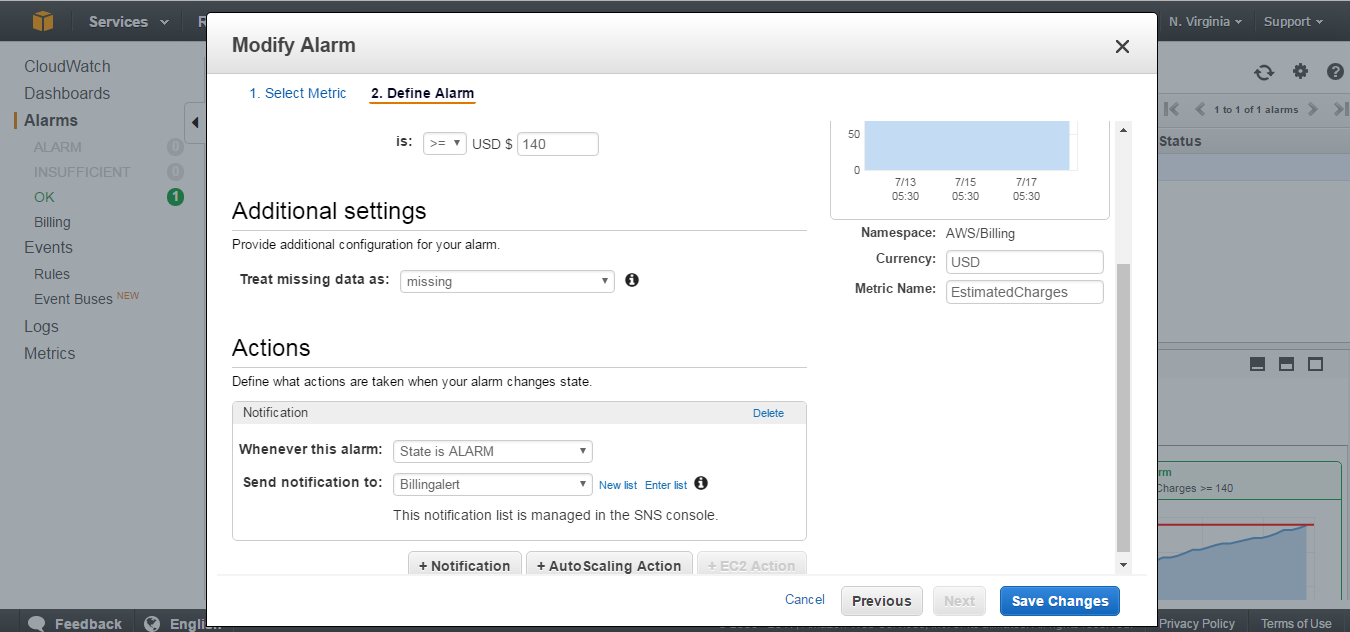Open the settings gear icon

pos(1300,71)
